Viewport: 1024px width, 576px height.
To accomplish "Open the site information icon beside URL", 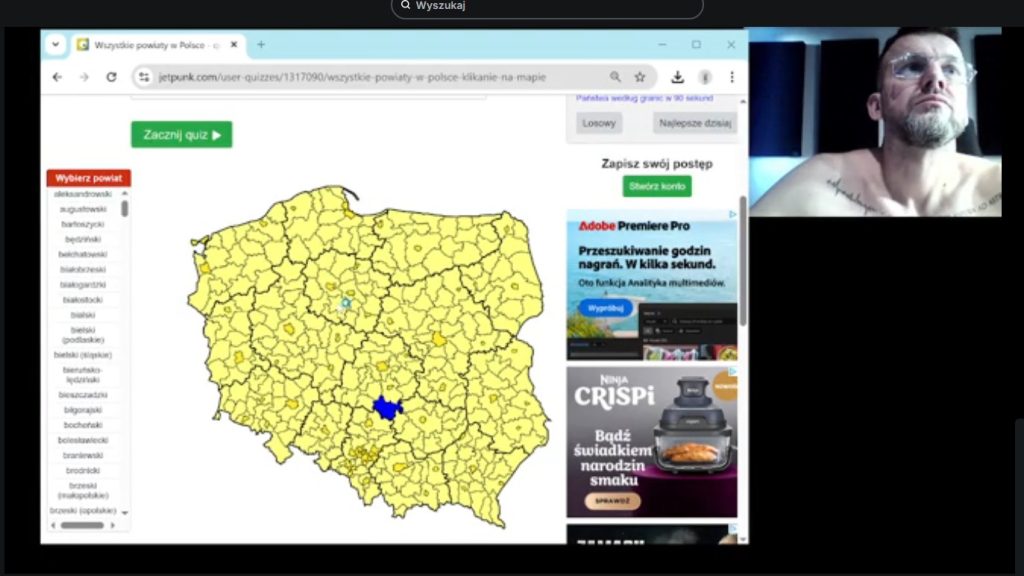I will (144, 77).
